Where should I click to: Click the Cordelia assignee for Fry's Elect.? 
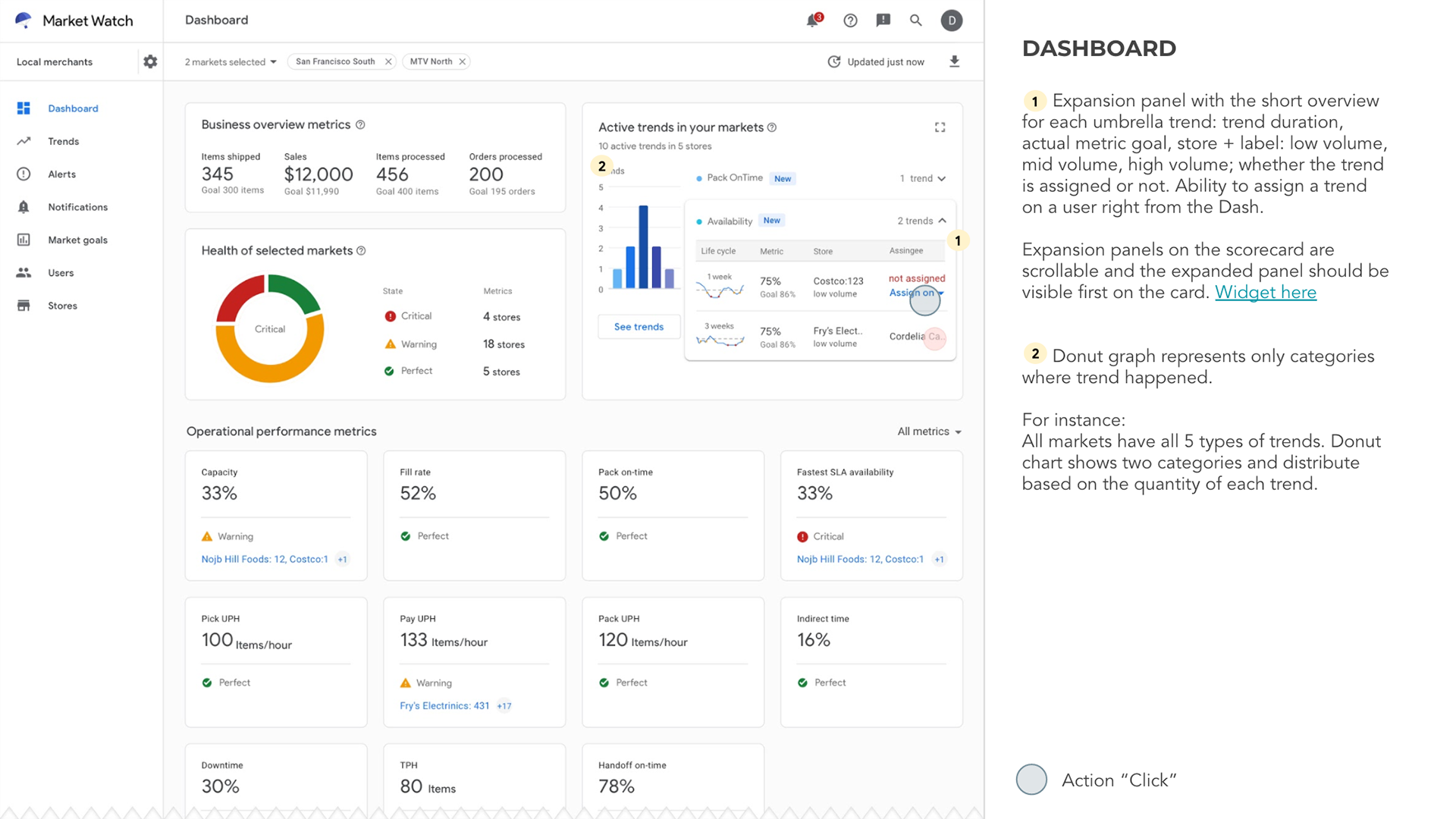(x=916, y=337)
